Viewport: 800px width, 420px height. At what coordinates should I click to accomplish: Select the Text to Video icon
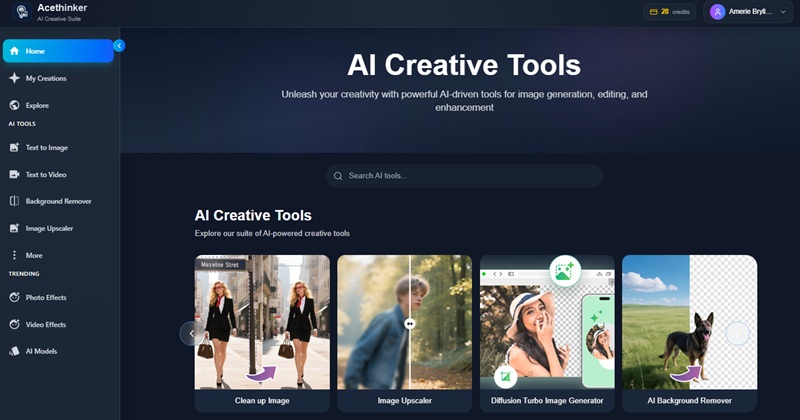(x=14, y=175)
